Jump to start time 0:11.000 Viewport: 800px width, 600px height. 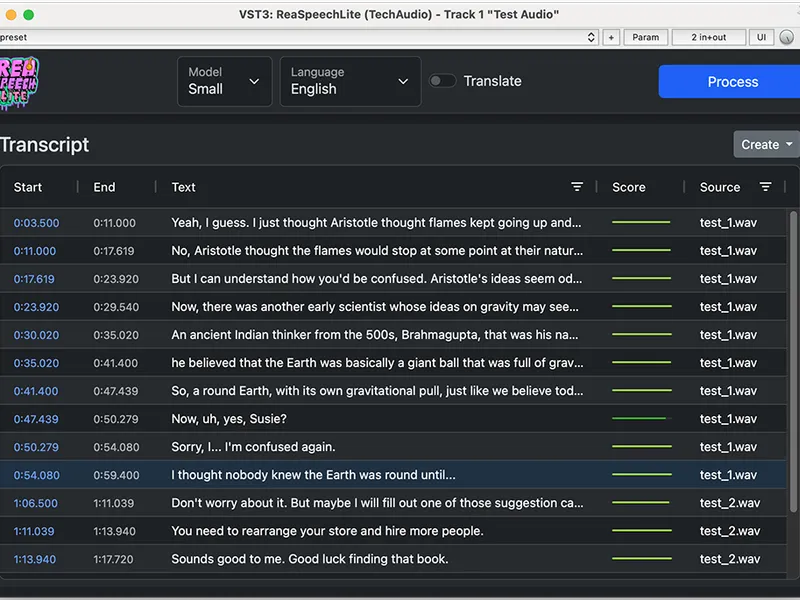pyautogui.click(x=35, y=251)
